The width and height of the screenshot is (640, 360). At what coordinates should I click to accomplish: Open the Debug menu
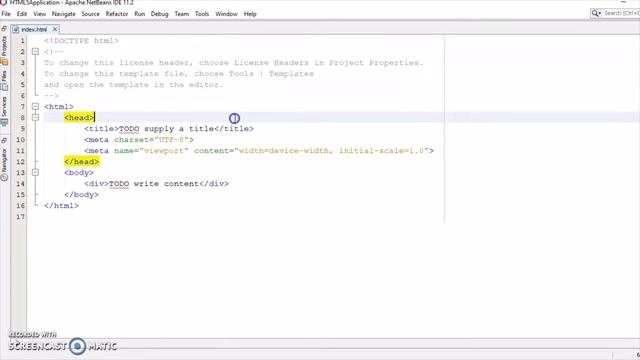coord(160,14)
